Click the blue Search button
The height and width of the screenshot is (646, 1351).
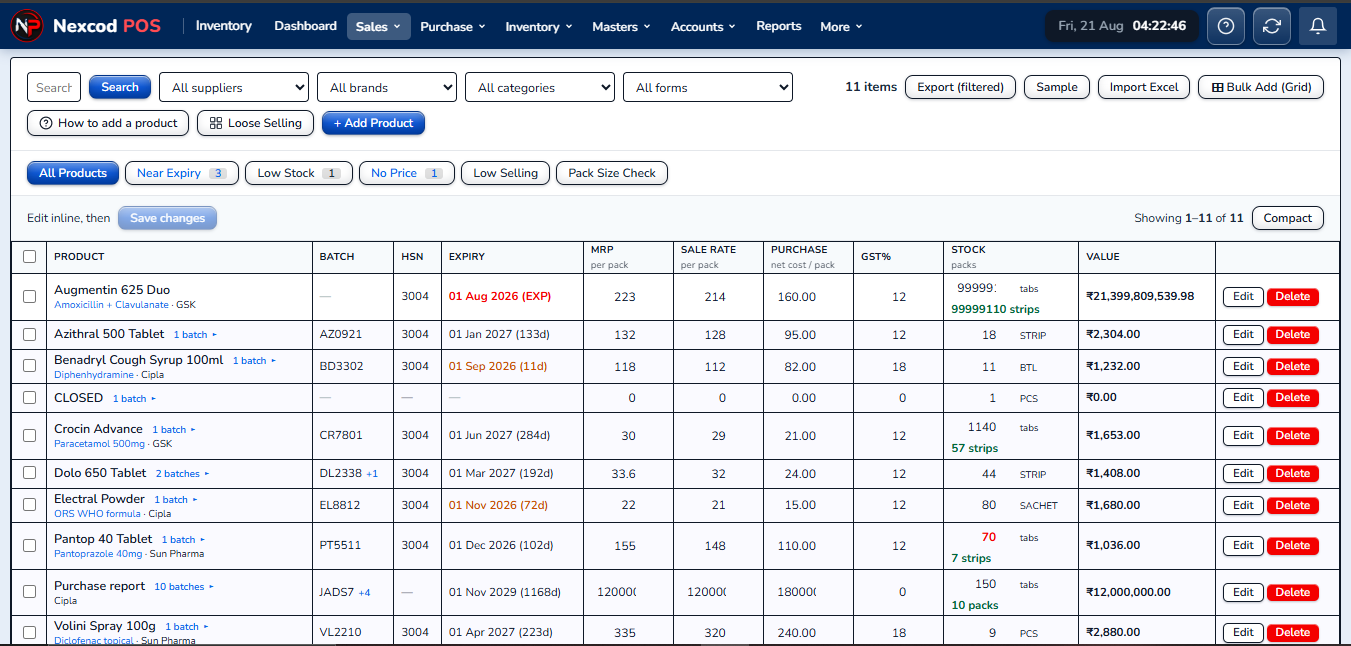coord(120,87)
